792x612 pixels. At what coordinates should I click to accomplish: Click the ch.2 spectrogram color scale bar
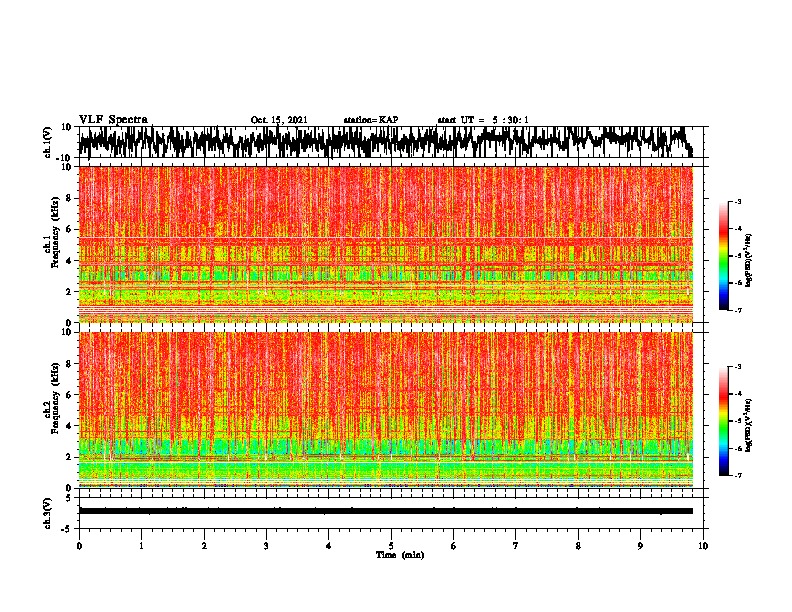click(723, 421)
